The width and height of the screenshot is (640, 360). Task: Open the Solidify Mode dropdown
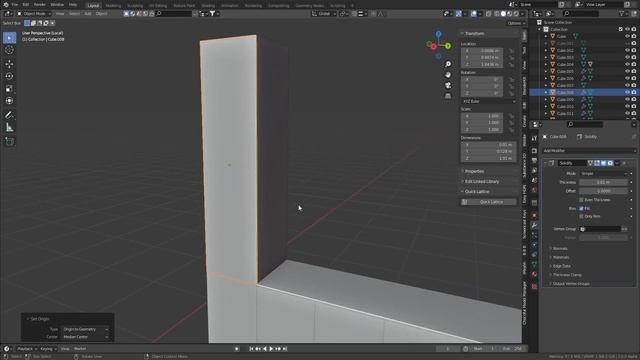coord(603,174)
